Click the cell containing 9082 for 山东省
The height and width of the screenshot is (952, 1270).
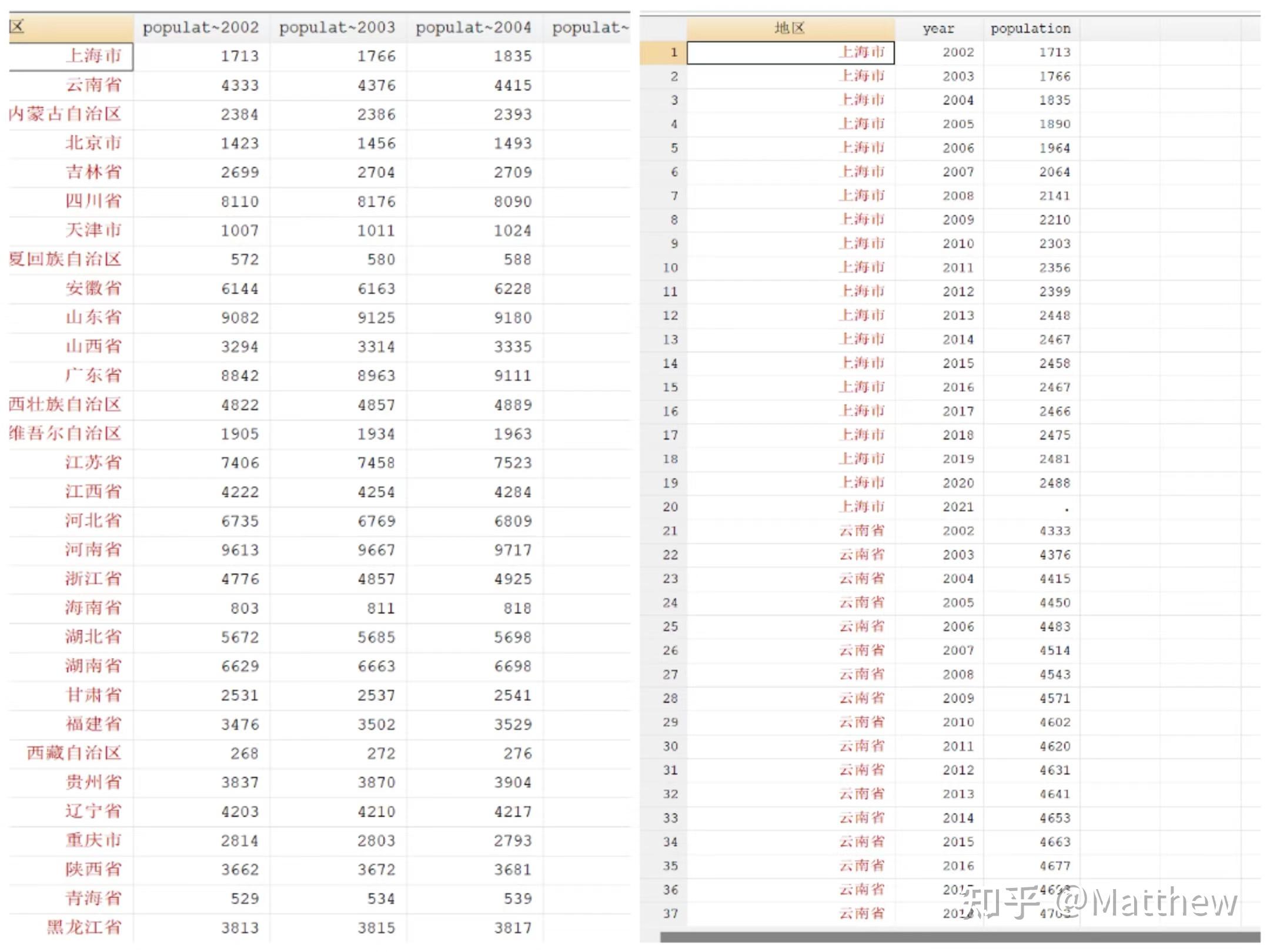(x=239, y=318)
